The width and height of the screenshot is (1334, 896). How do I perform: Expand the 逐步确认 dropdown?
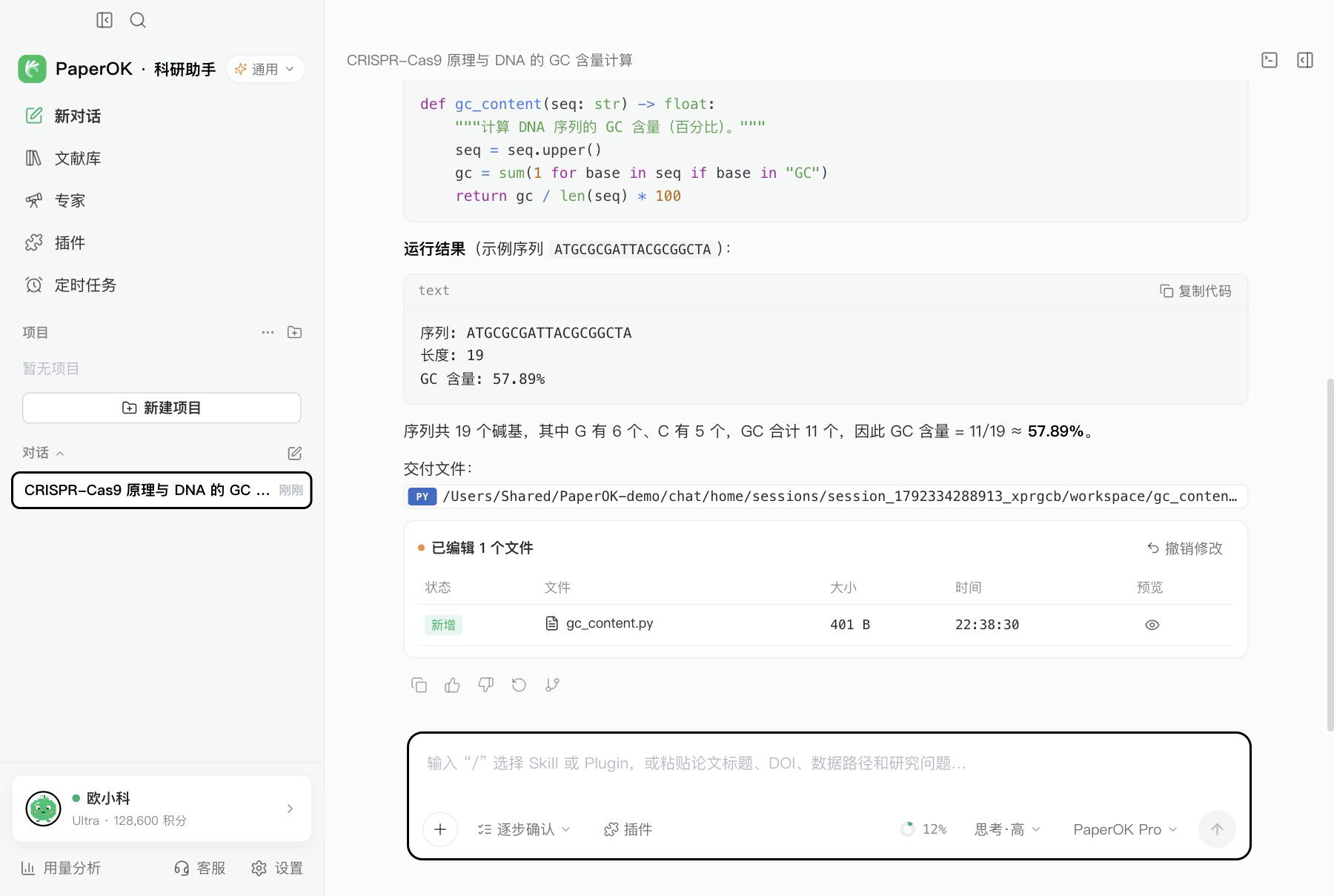tap(524, 829)
